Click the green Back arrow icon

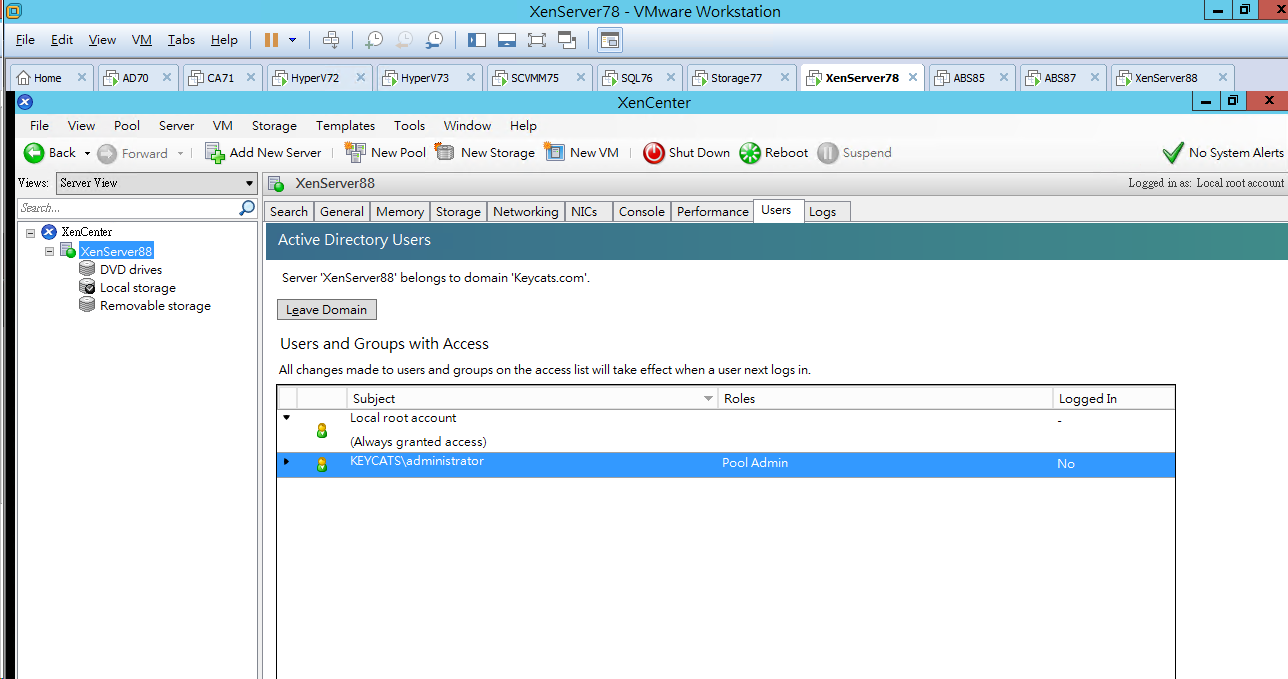pos(34,153)
